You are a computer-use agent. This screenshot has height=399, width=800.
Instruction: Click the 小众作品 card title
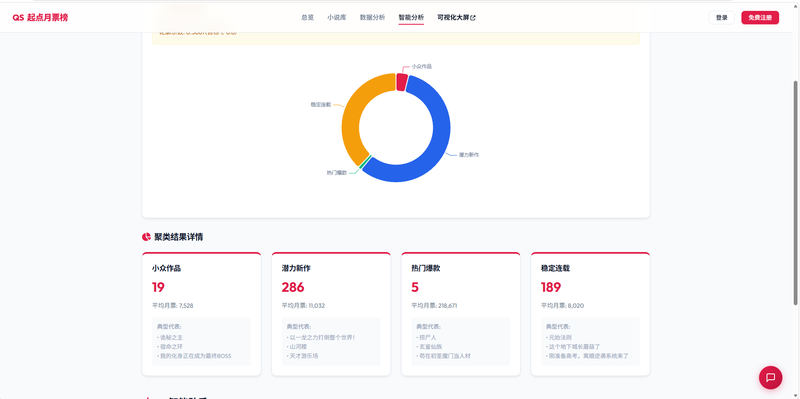(166, 268)
